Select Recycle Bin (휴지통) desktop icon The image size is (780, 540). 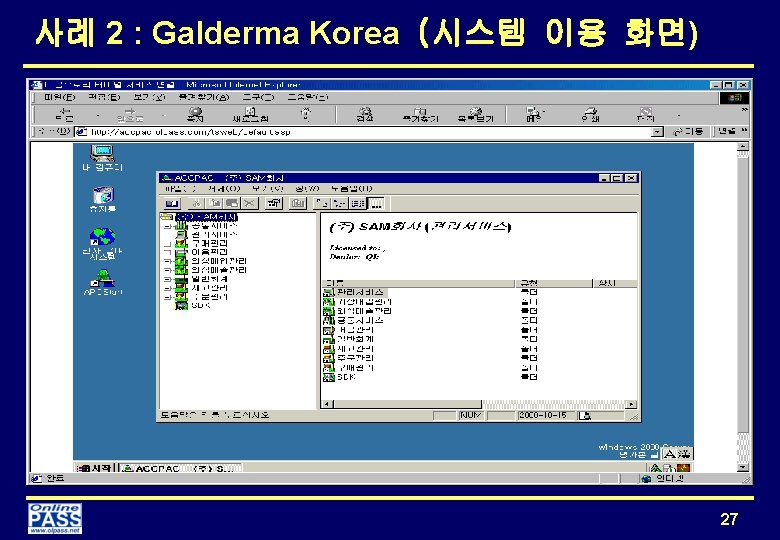[103, 199]
